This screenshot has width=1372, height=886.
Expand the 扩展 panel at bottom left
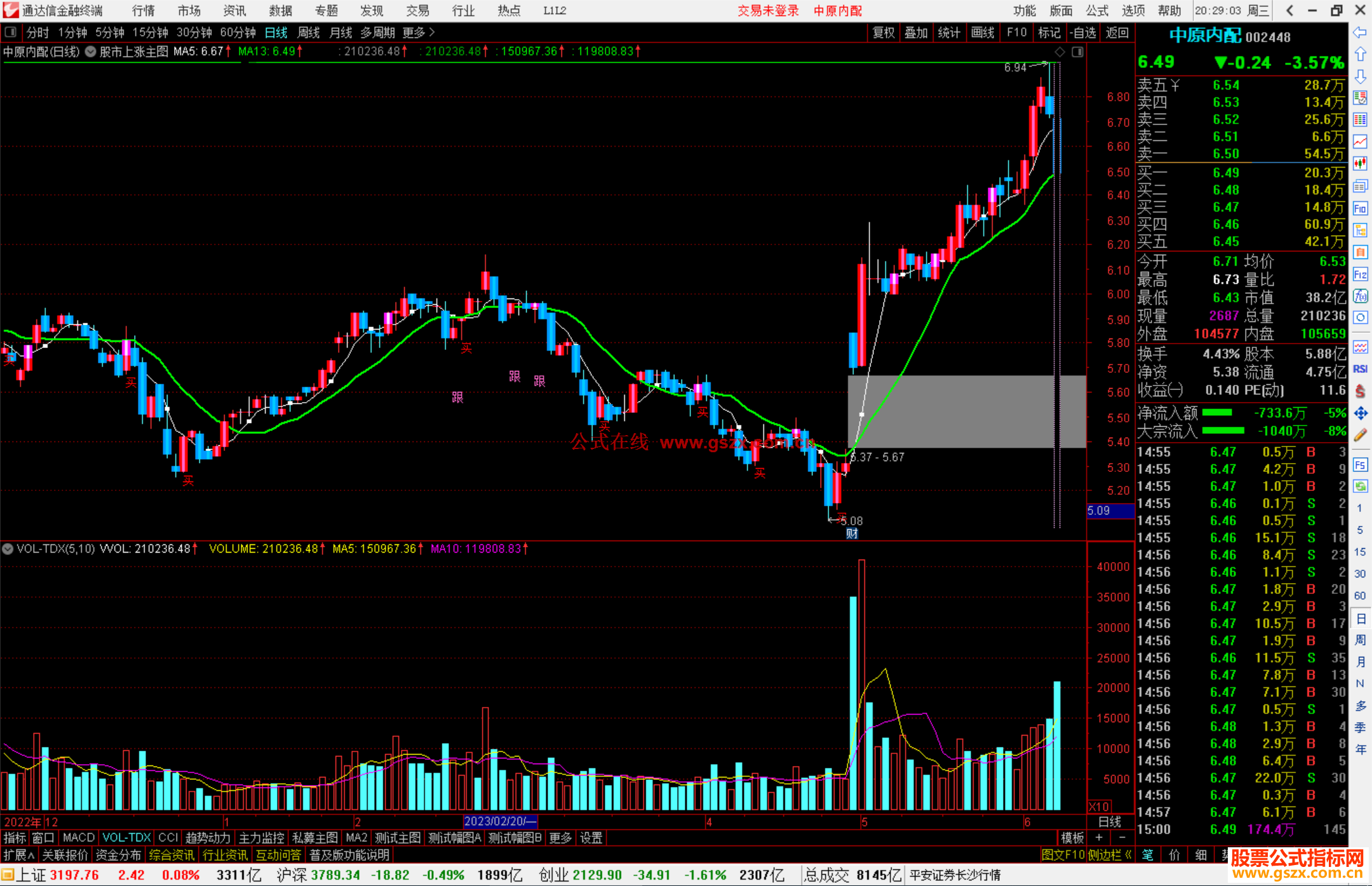[x=19, y=855]
